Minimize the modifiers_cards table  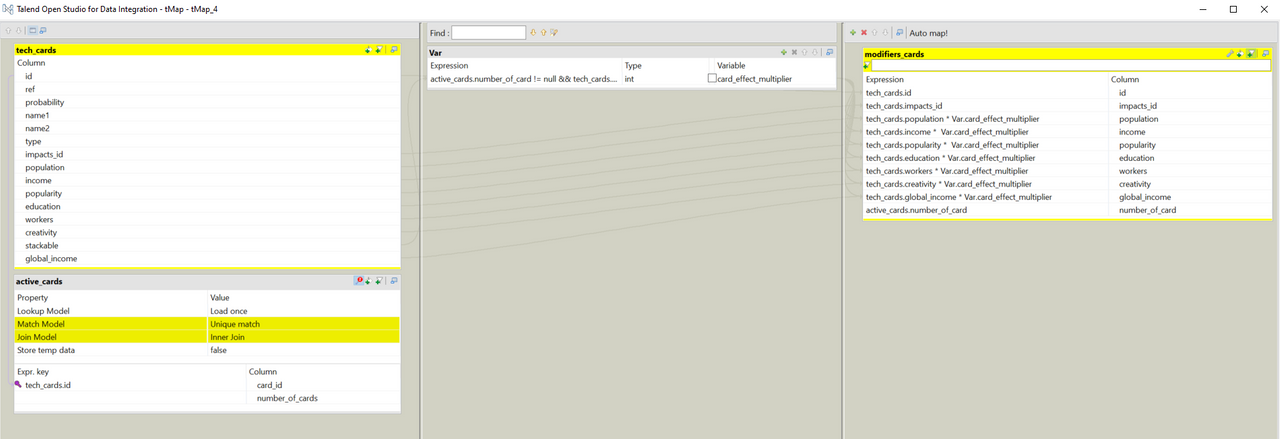1265,53
